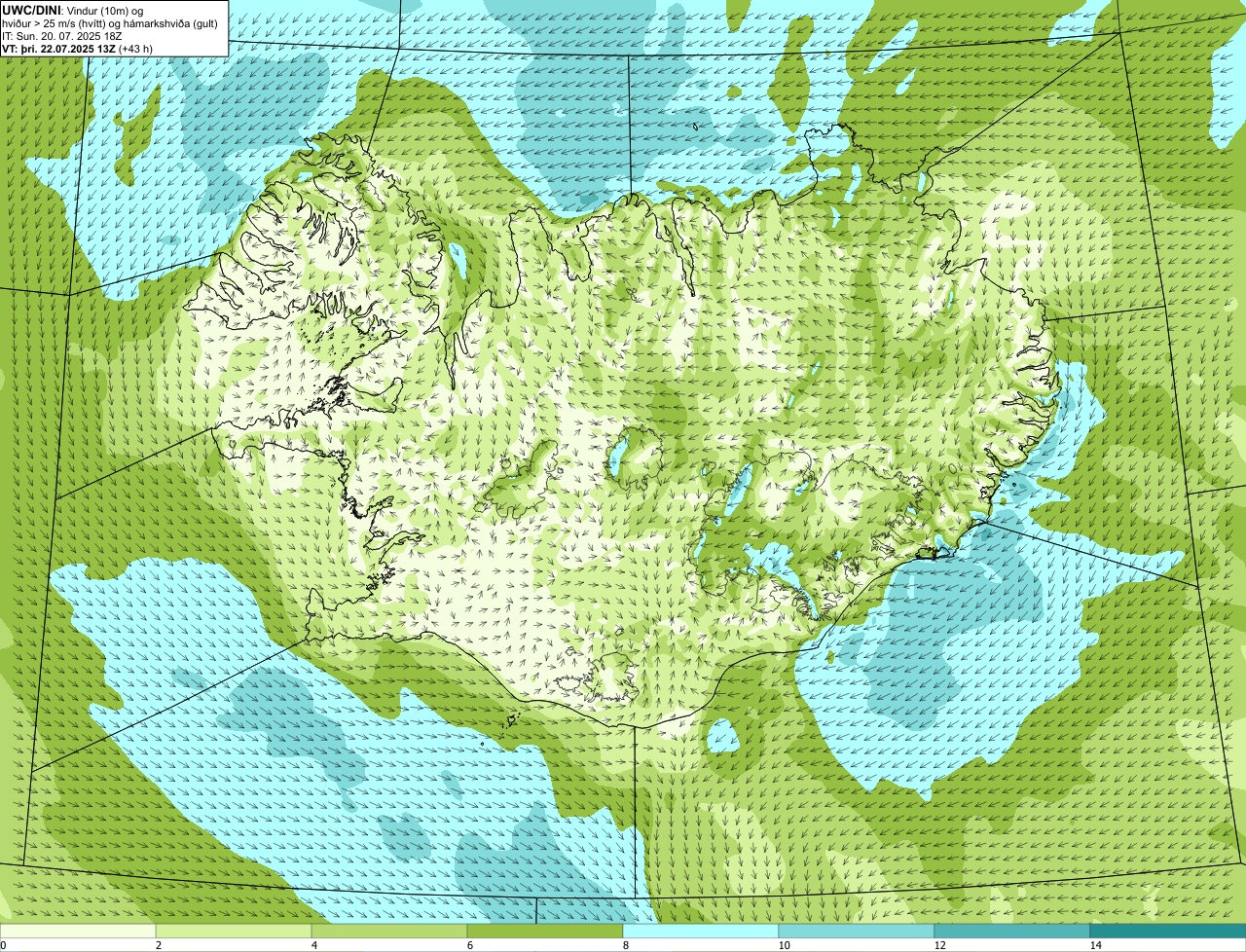Screen dimensions: 1246x952
Task: Click the 10–12 m/s cyan colorbar segment
Action: point(857,931)
